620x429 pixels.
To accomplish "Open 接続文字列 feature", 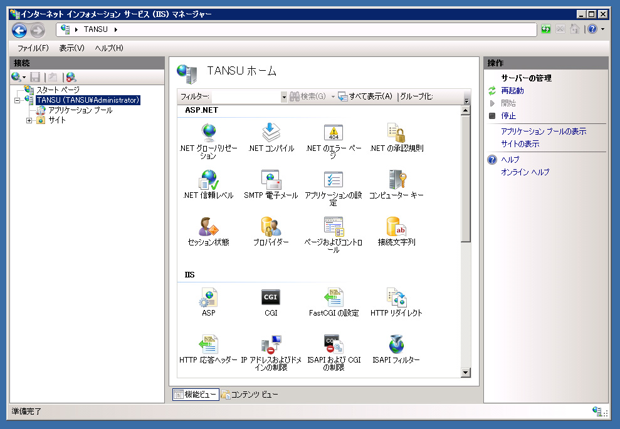I will click(396, 231).
